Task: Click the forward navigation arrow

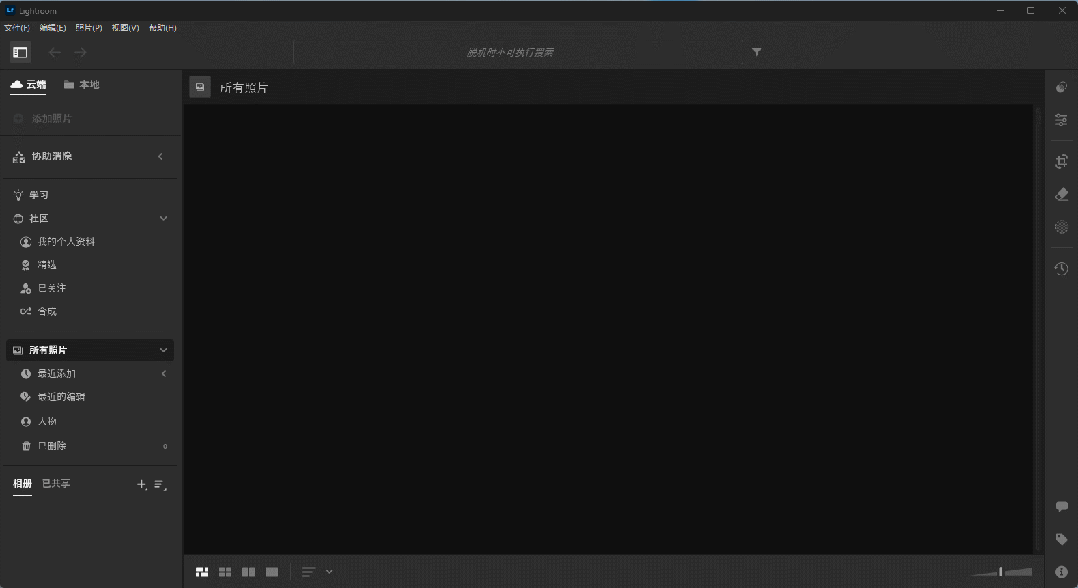Action: tap(80, 52)
